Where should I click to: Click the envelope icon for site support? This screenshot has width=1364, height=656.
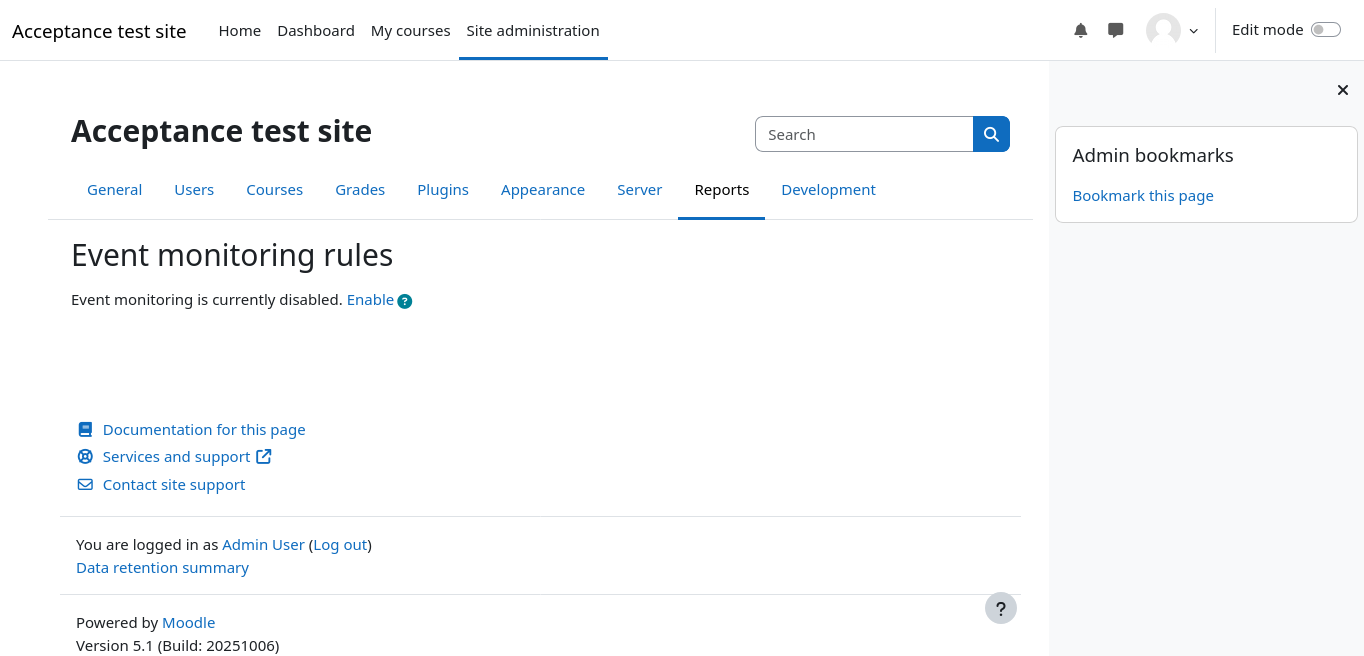85,485
